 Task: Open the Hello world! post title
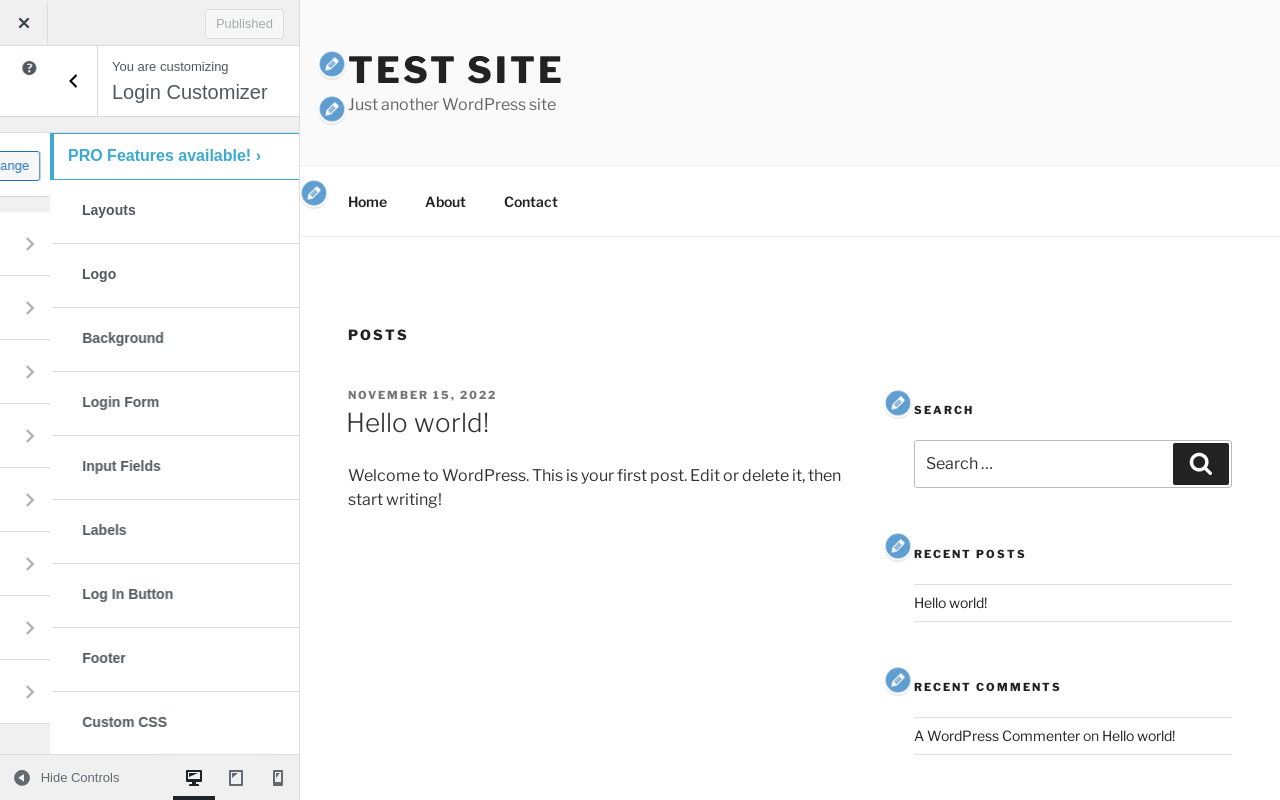pos(418,423)
